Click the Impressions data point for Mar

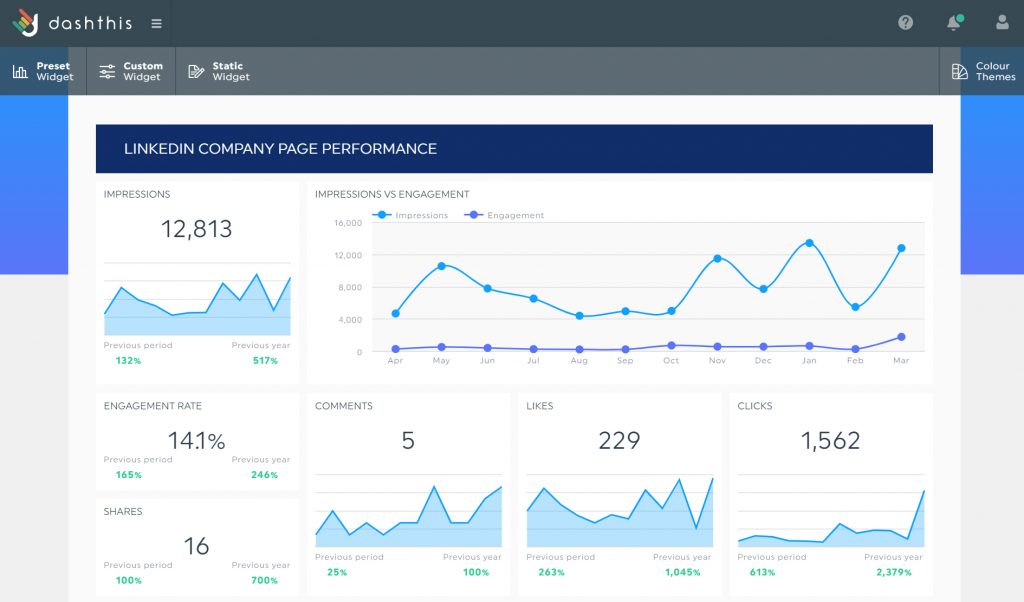[901, 248]
